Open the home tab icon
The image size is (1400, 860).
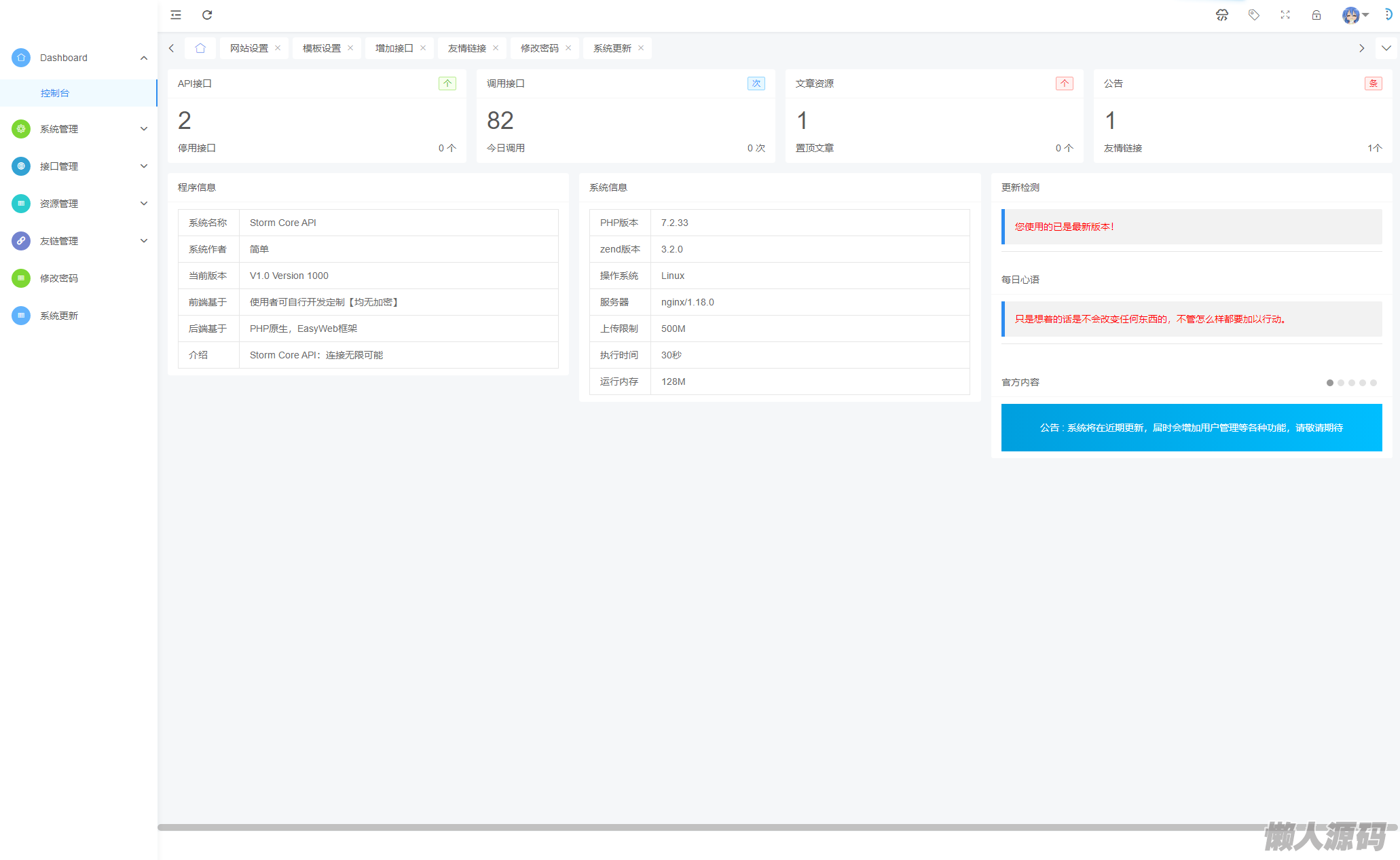point(200,48)
